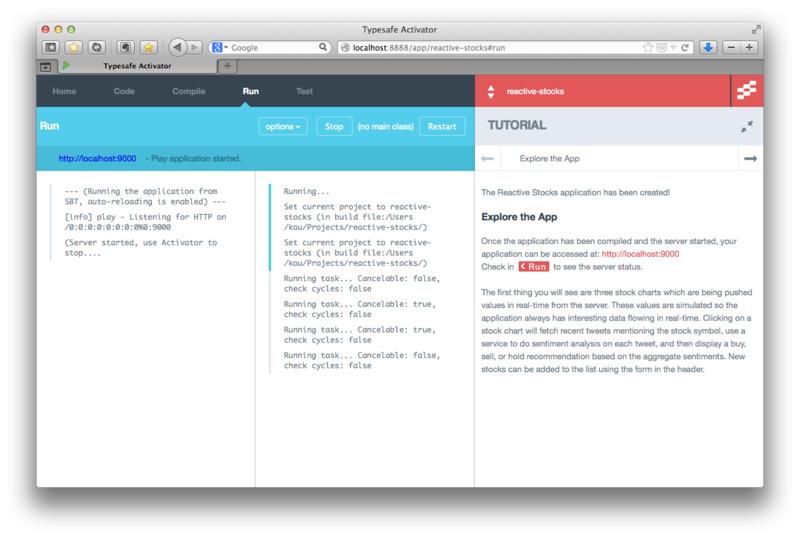Click the 'Running...' log line
The width and height of the screenshot is (800, 538).
[x=307, y=191]
